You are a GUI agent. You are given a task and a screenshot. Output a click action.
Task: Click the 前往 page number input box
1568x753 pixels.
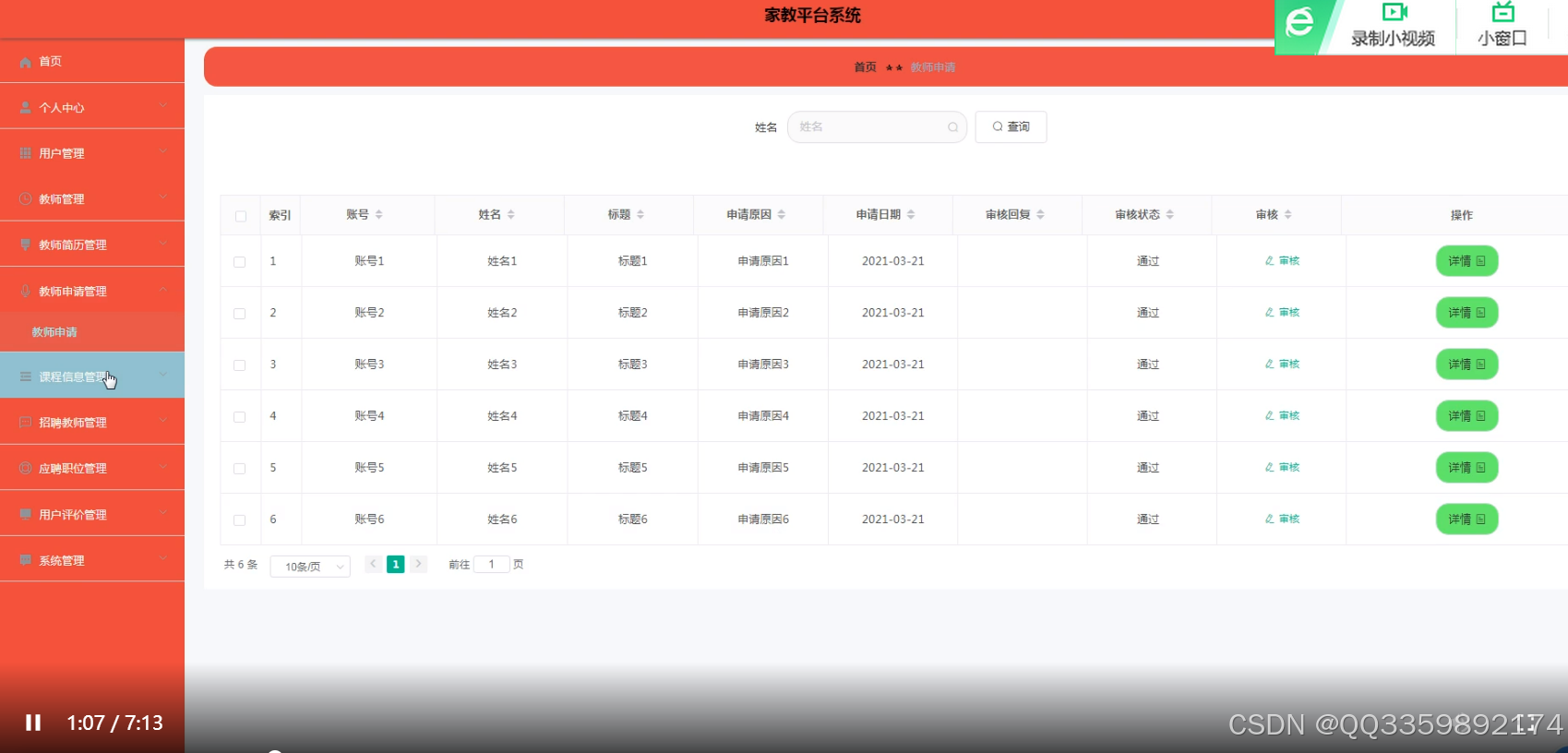pyautogui.click(x=491, y=564)
